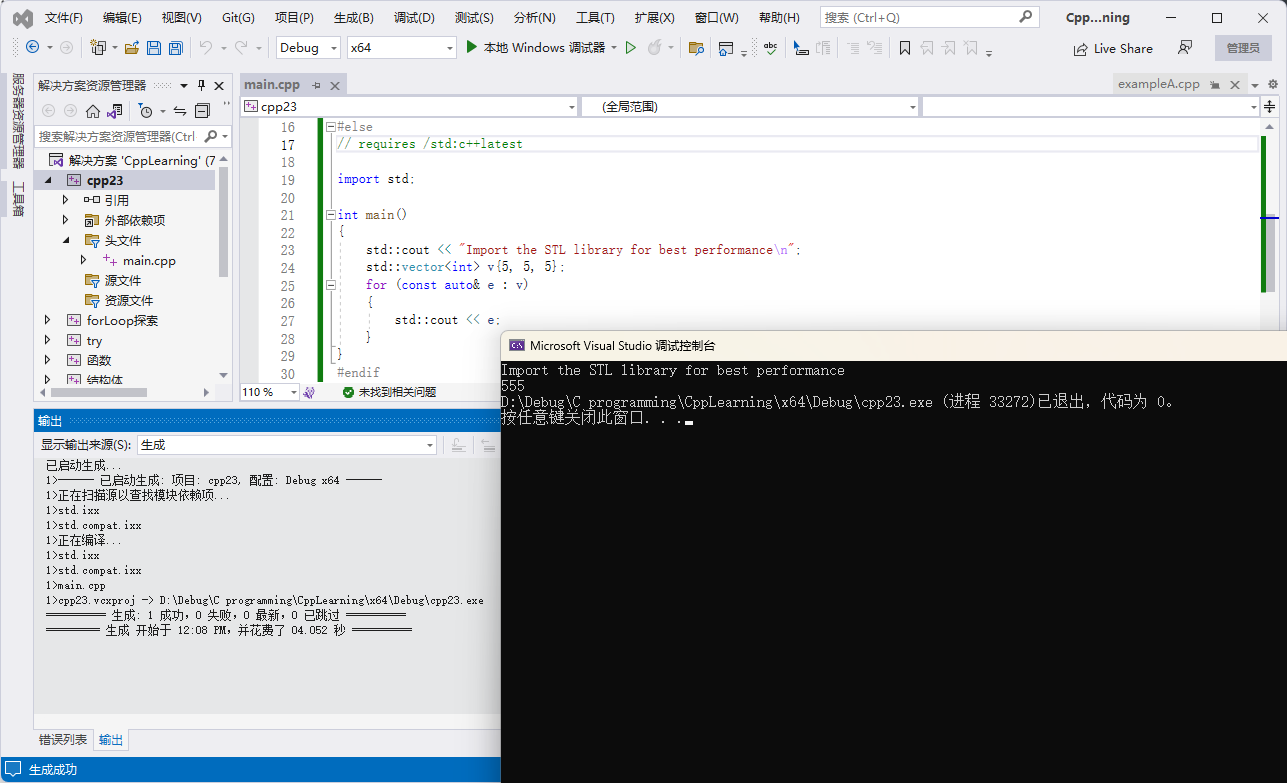
Task: Click the Live Share button
Action: point(1113,48)
